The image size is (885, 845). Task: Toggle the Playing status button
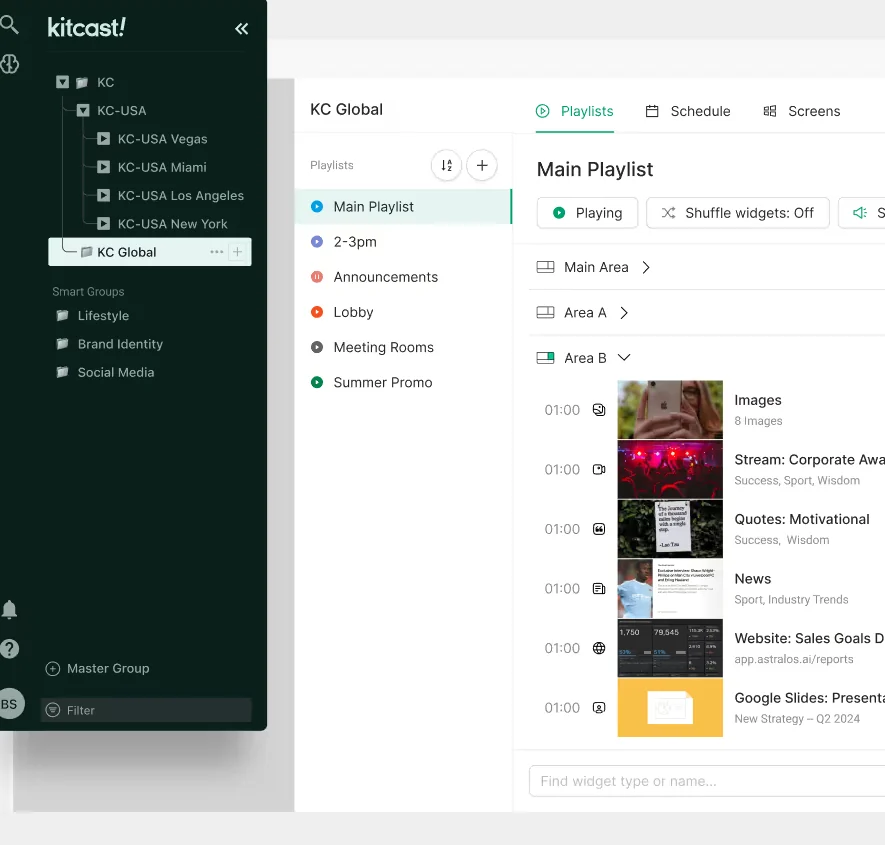[588, 213]
